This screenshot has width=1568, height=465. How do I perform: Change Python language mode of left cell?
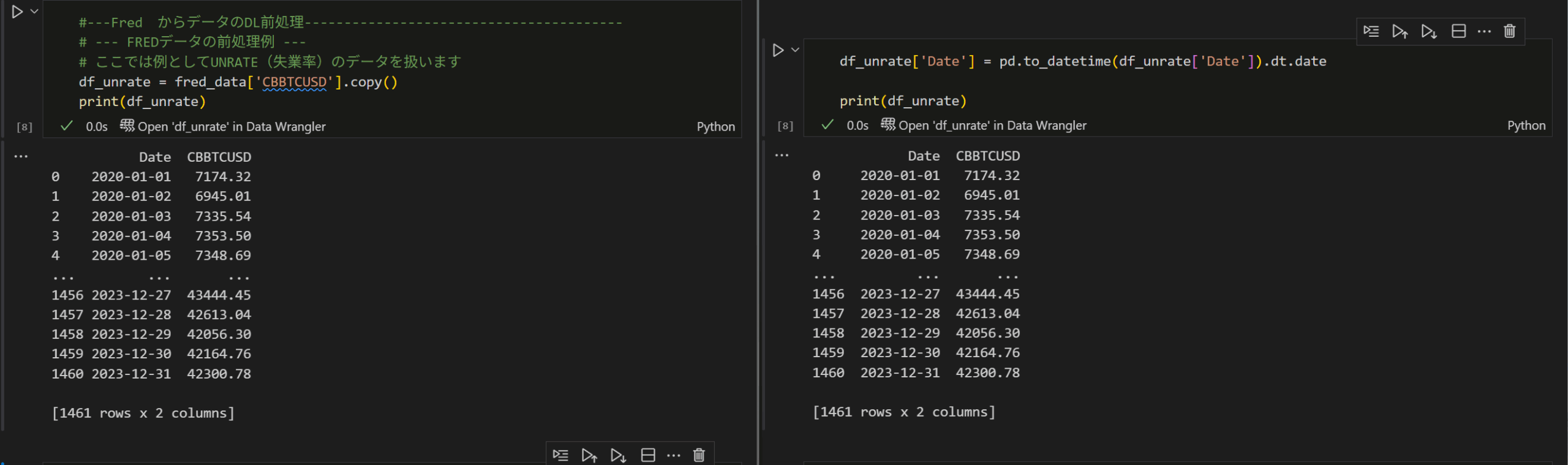click(715, 127)
